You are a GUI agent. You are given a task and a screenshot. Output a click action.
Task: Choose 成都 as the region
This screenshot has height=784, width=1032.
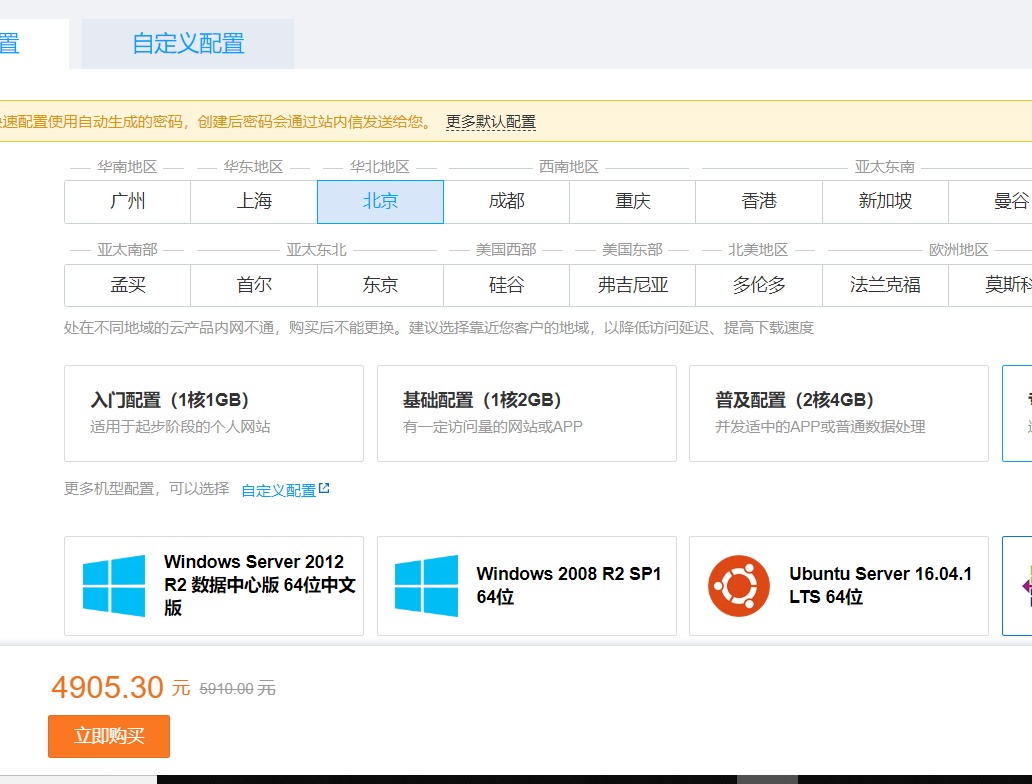click(x=506, y=201)
